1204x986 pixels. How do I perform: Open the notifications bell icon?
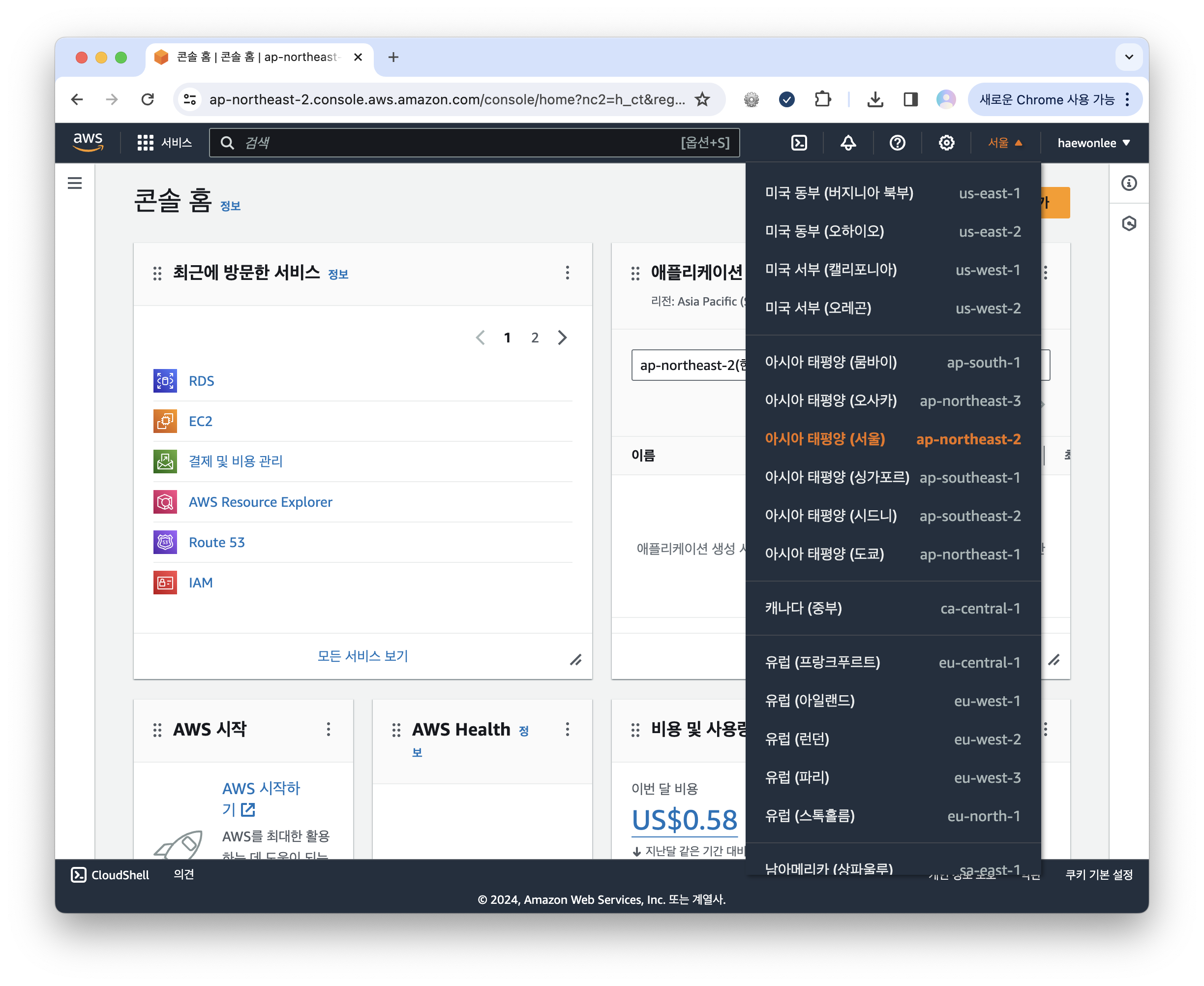click(x=847, y=143)
